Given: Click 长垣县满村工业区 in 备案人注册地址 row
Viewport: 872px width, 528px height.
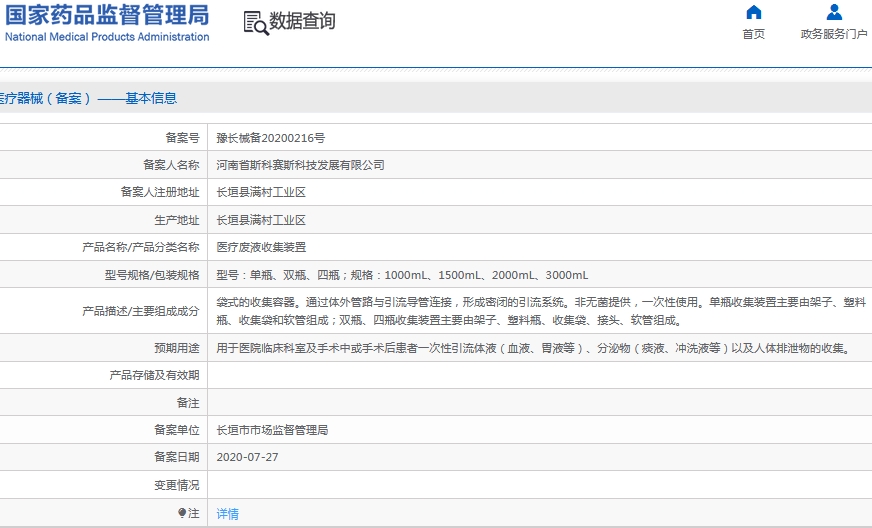Looking at the screenshot, I should (261, 193).
